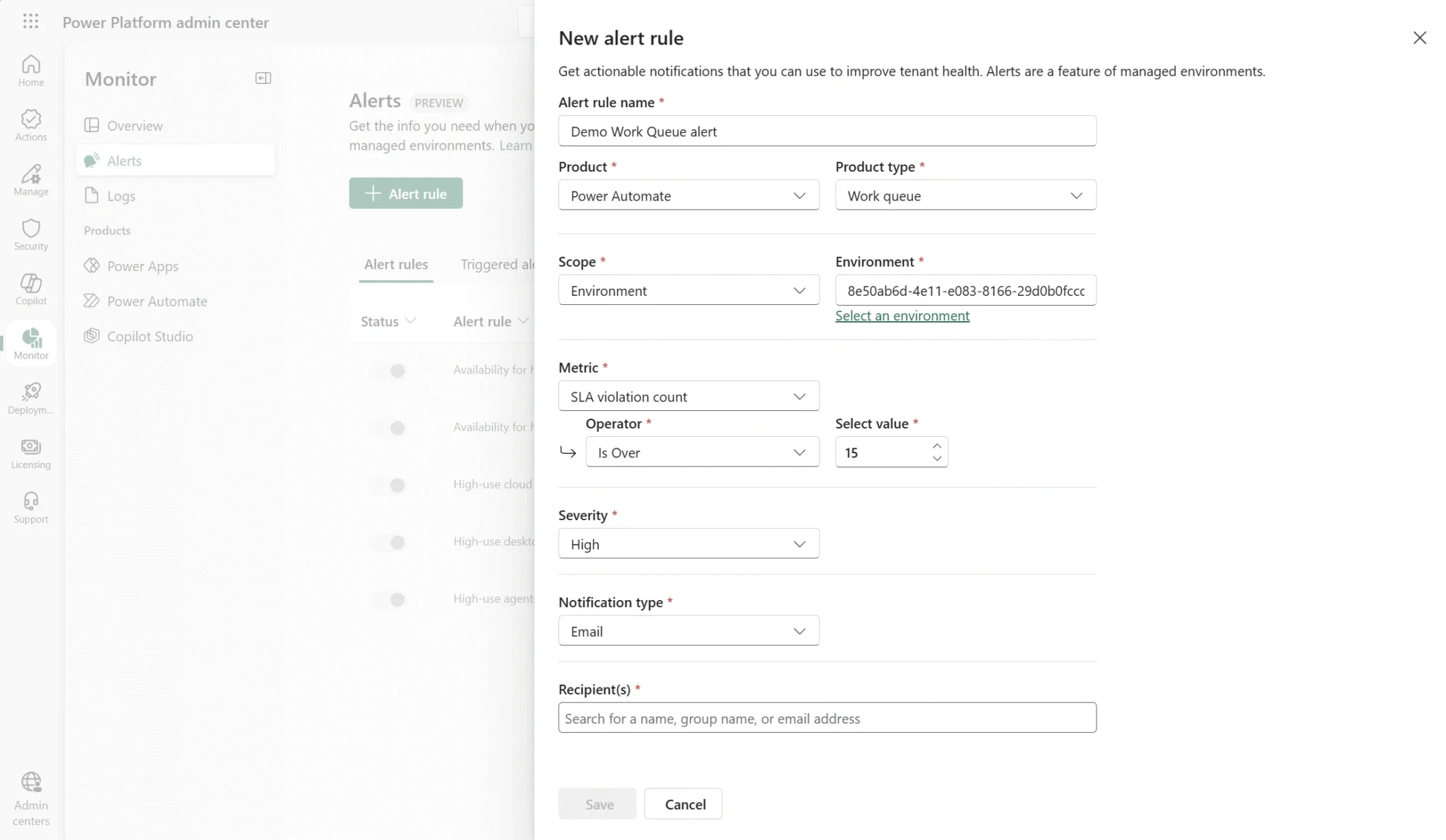Open the Operator dropdown showing Is Over

tap(702, 452)
